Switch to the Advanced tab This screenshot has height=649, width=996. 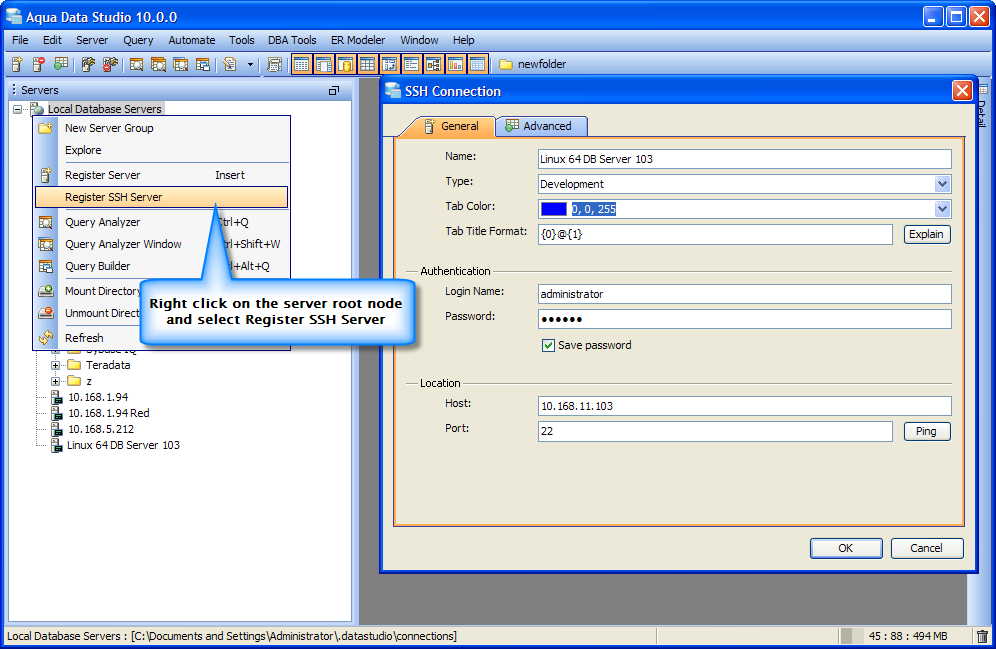(x=540, y=126)
